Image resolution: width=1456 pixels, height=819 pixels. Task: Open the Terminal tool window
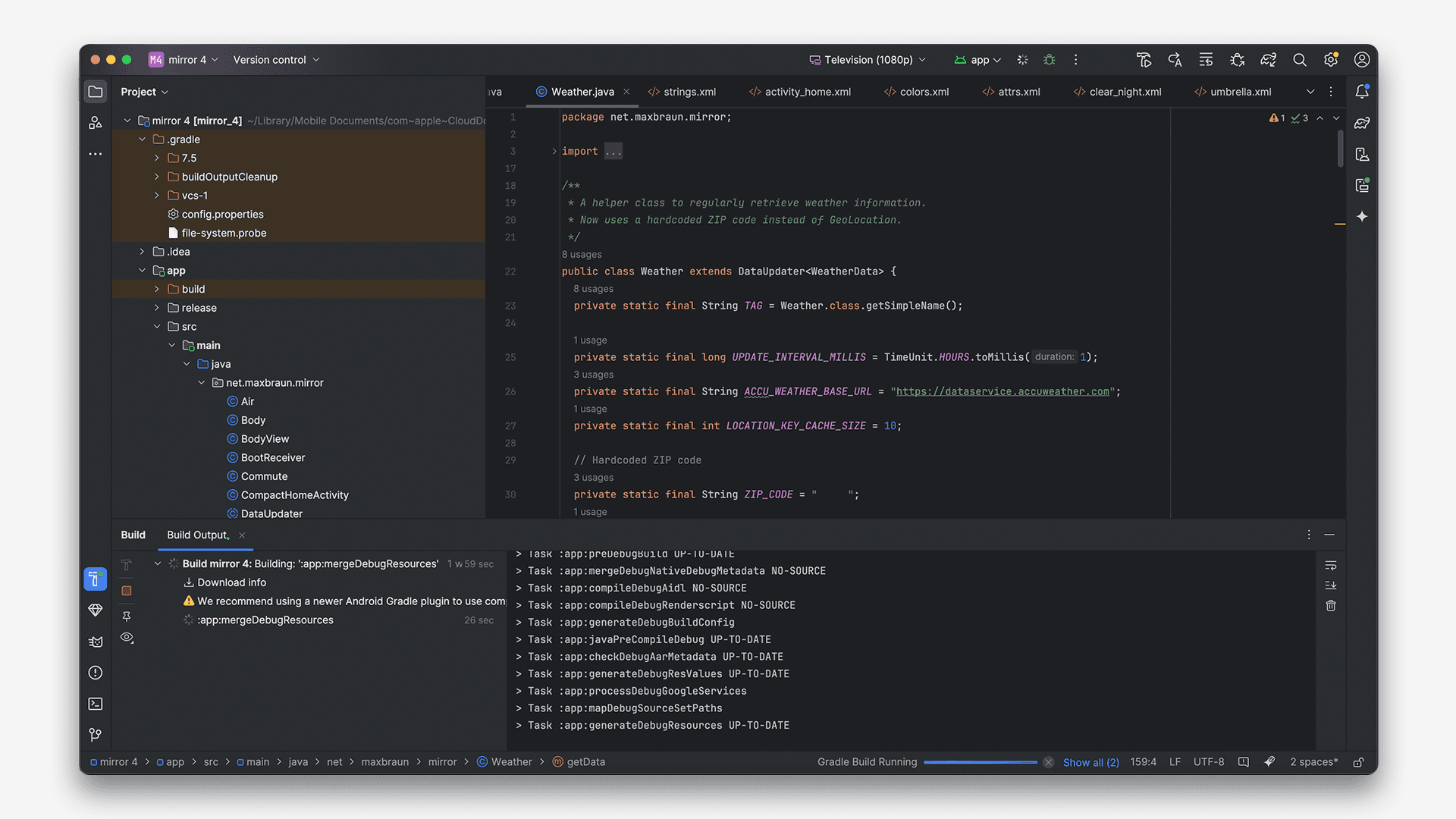(x=96, y=704)
